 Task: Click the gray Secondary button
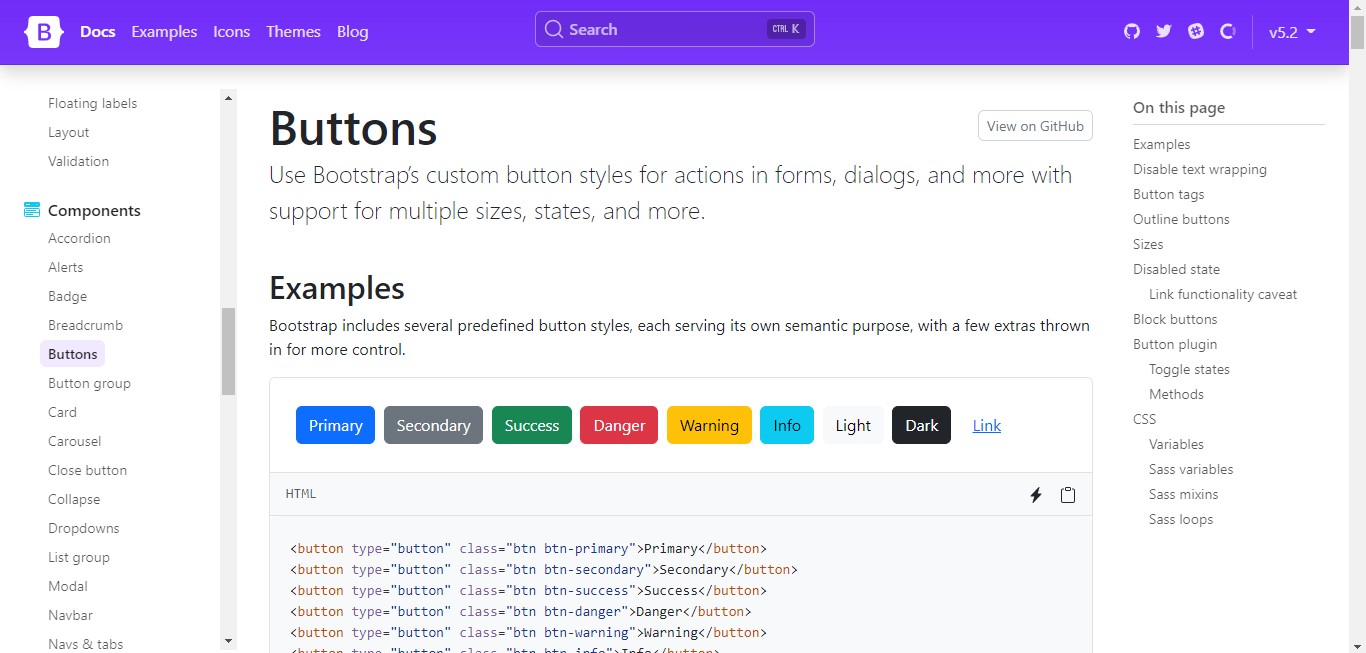click(433, 425)
